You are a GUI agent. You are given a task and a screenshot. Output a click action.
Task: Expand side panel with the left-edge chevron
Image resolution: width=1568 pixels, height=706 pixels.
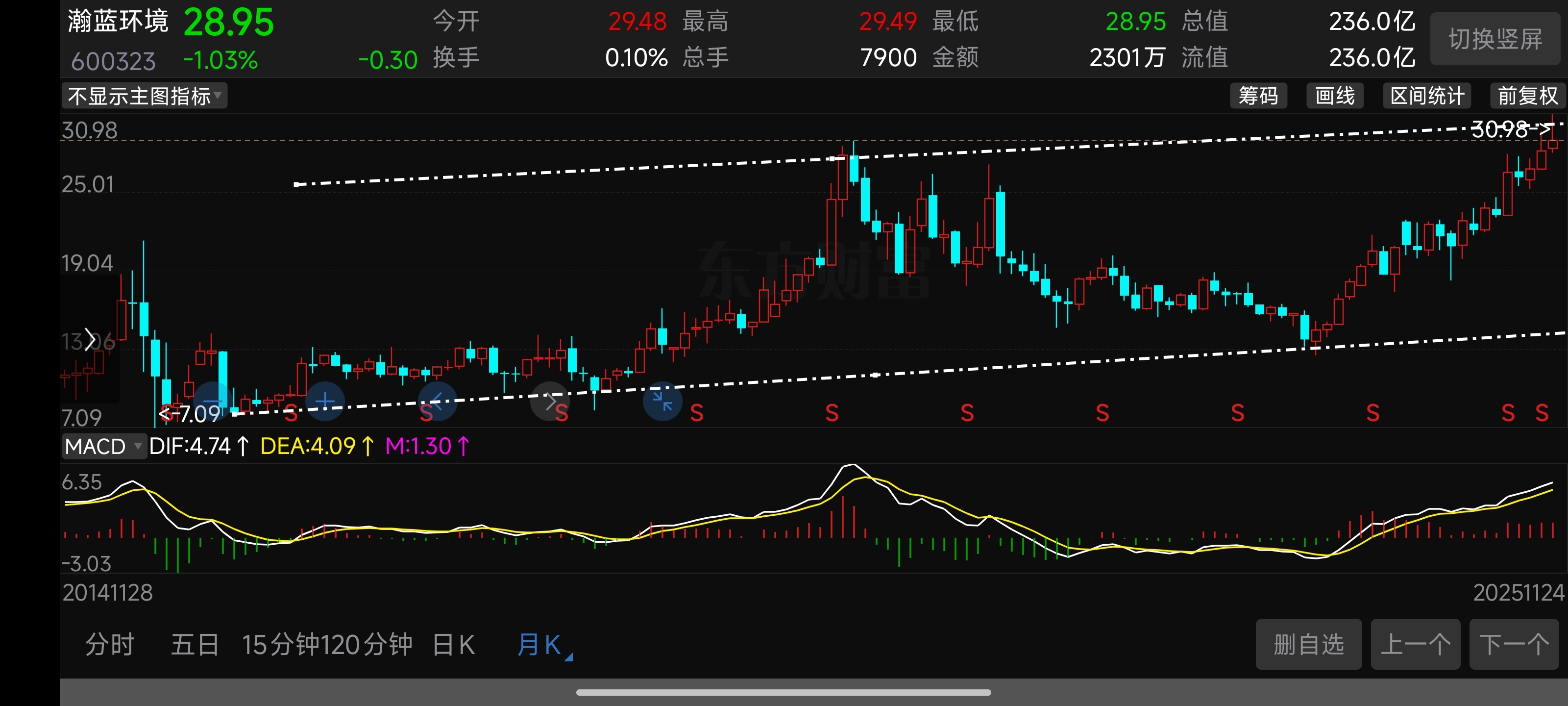(x=90, y=340)
